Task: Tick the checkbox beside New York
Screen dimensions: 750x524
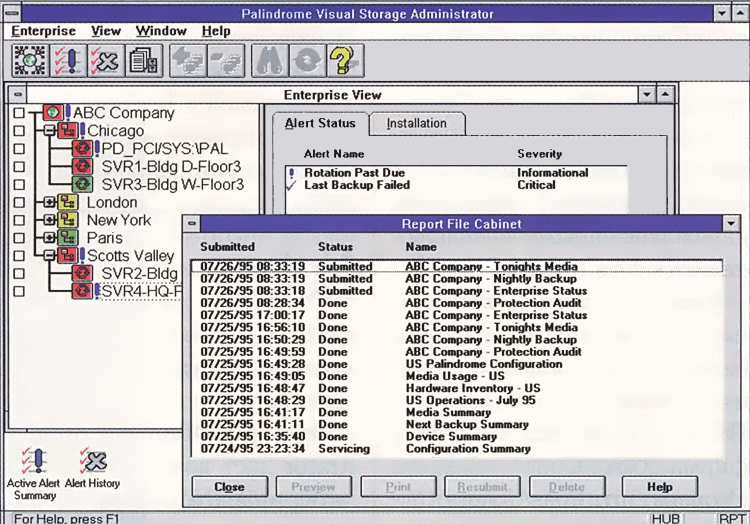Action: [x=19, y=220]
